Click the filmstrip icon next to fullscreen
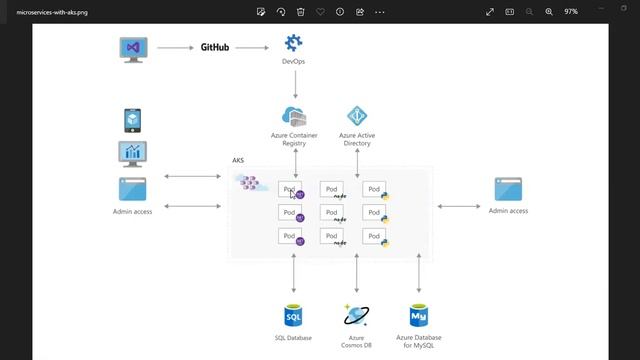640x360 pixels. (509, 12)
